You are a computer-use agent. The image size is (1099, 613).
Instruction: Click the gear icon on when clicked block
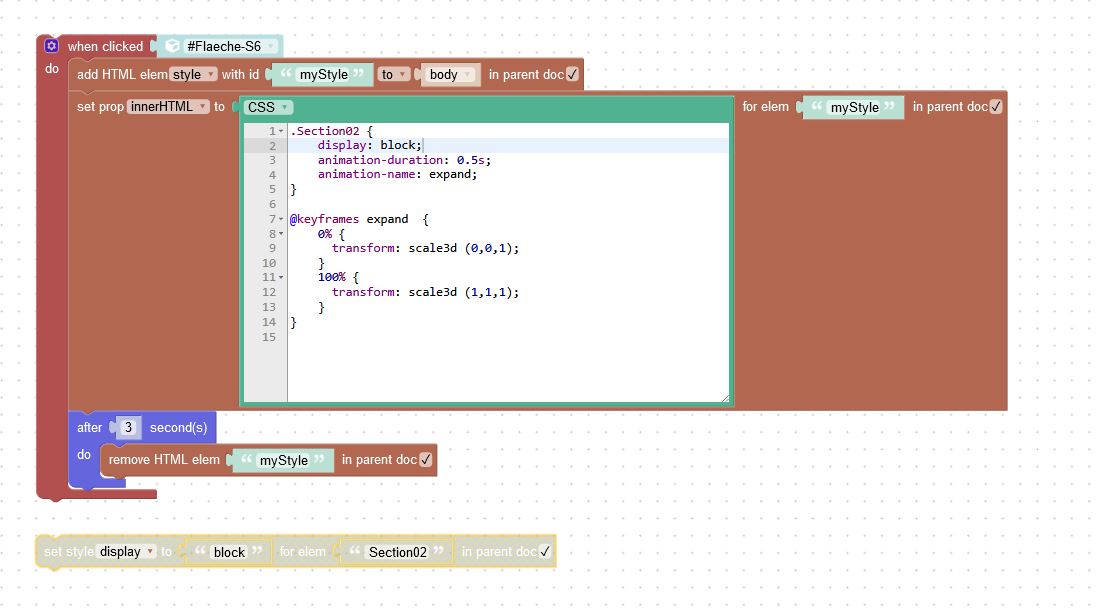51,46
